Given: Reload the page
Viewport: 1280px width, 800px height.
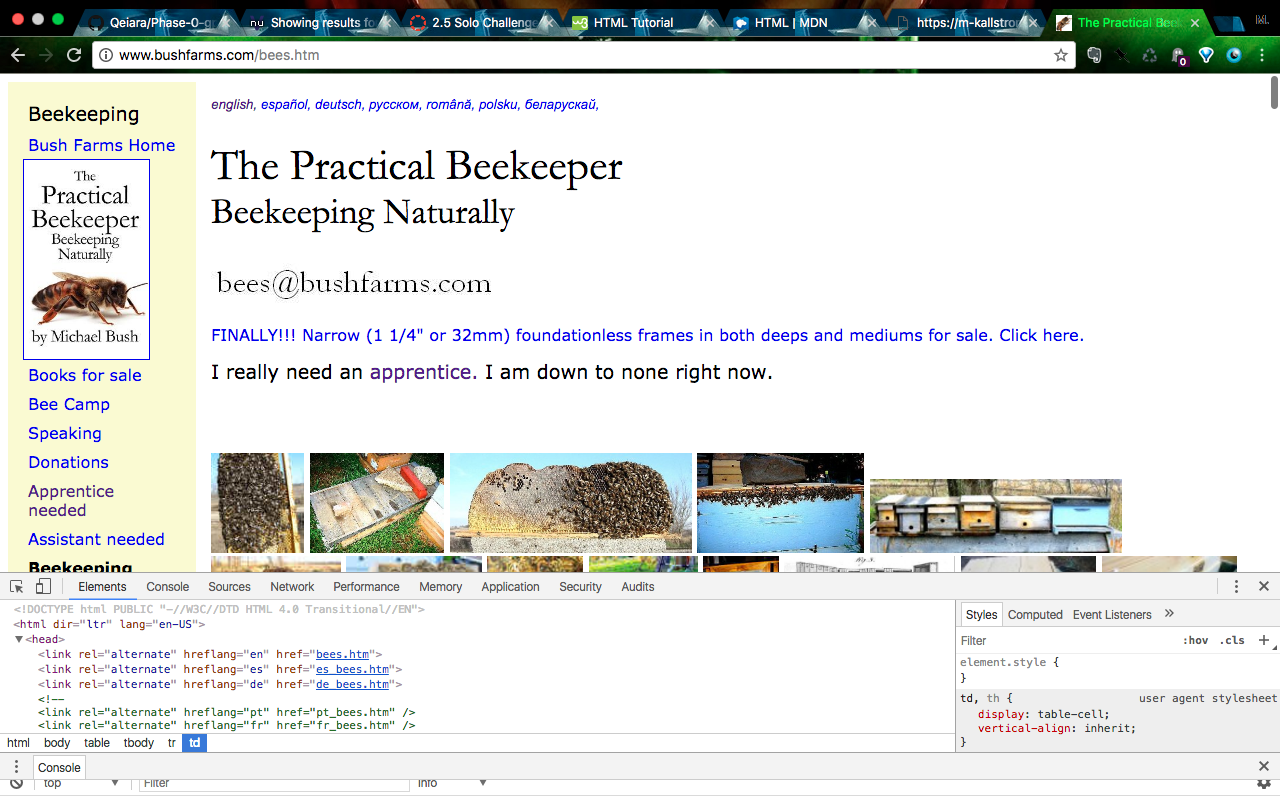Looking at the screenshot, I should tap(74, 55).
